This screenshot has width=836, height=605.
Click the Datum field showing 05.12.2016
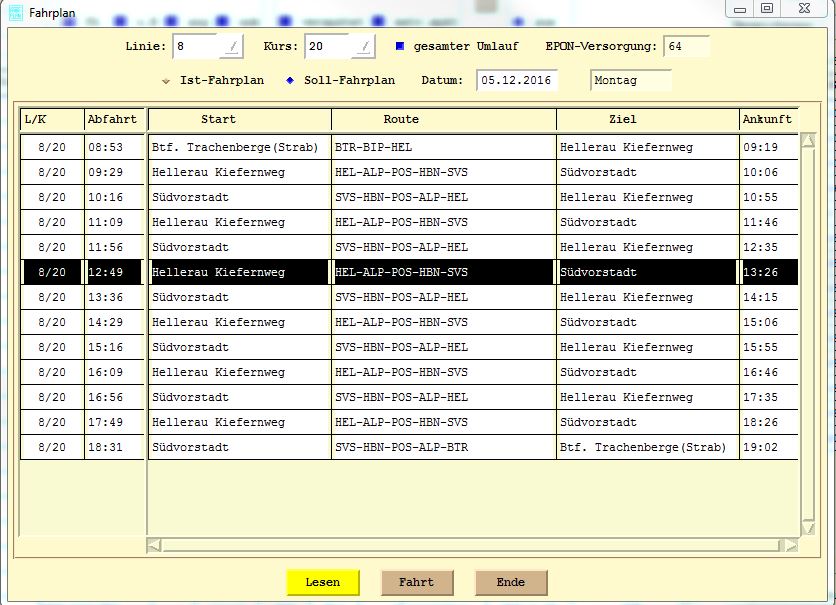(x=516, y=80)
